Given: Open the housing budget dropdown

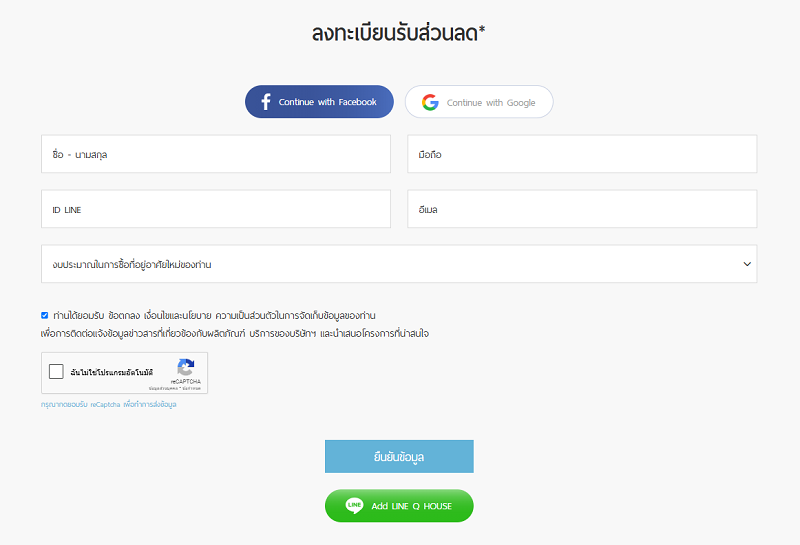Looking at the screenshot, I should [x=399, y=264].
